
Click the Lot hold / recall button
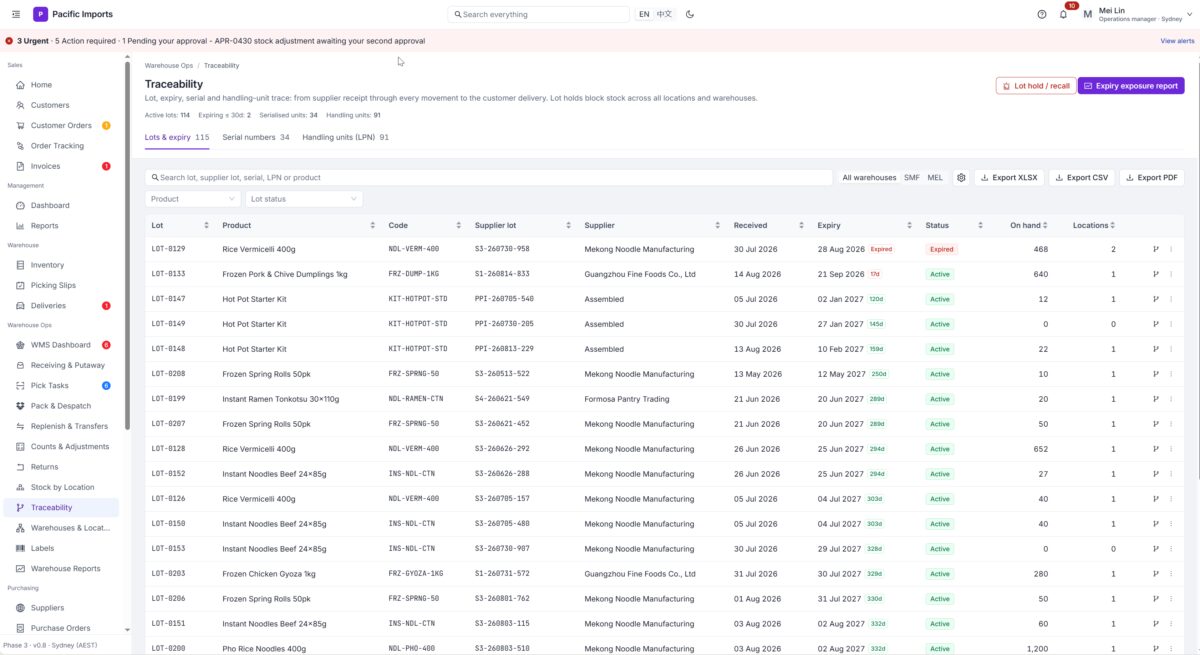1035,86
